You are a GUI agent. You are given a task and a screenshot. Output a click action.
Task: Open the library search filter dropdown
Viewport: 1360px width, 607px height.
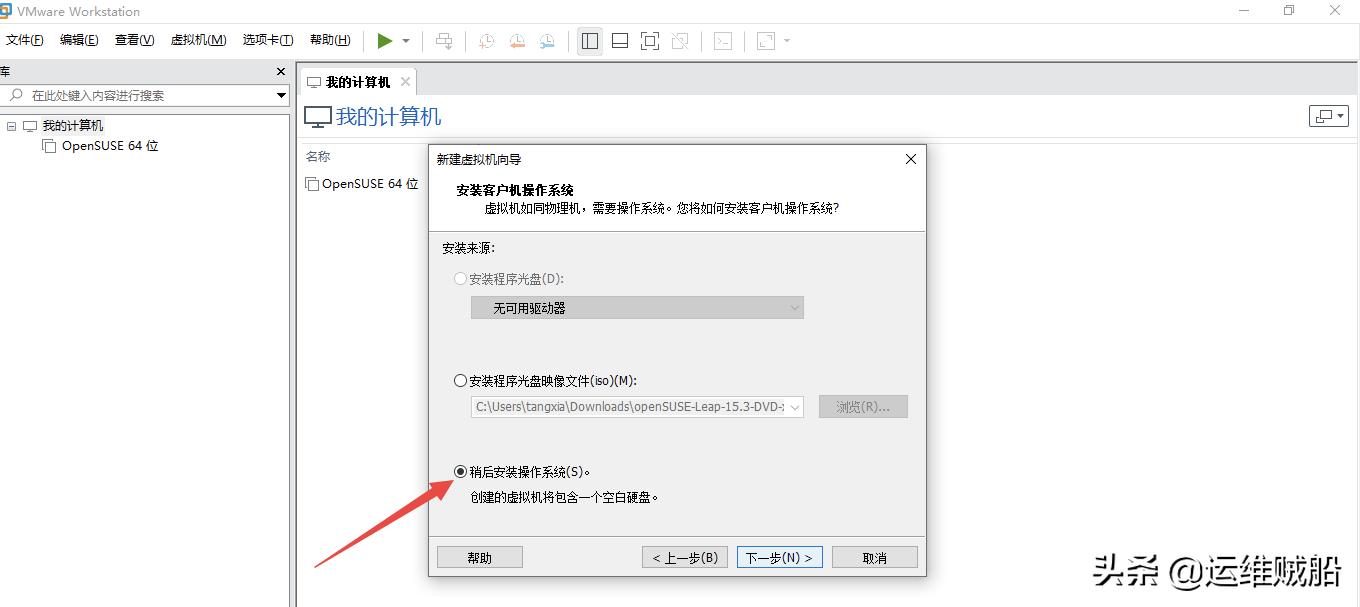click(280, 95)
